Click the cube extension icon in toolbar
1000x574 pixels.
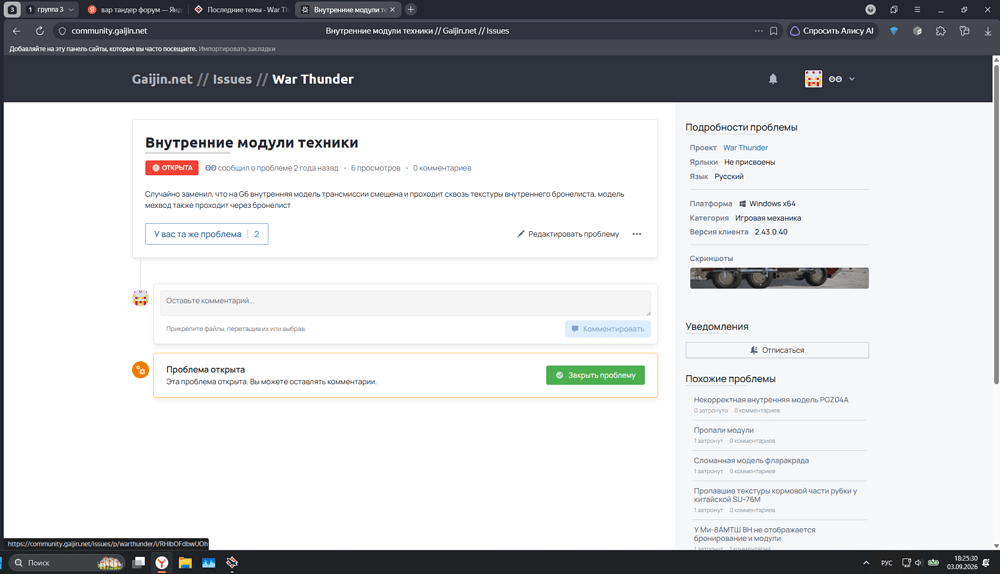tap(917, 31)
